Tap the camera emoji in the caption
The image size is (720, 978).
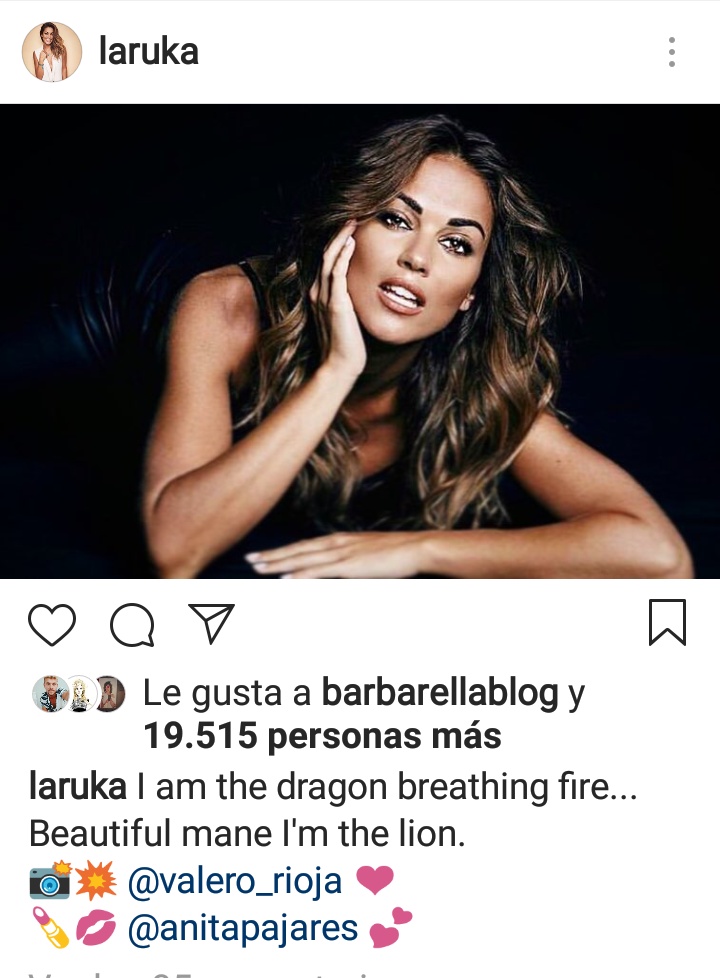pos(51,881)
